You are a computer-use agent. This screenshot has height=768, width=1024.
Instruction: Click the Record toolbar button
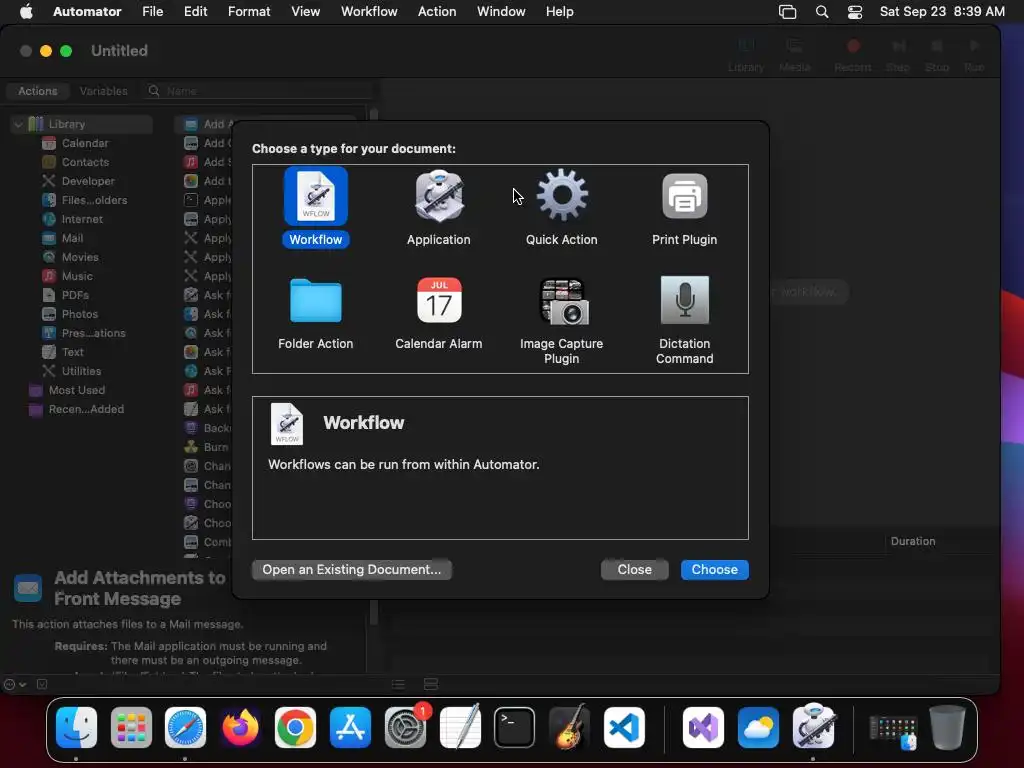pyautogui.click(x=853, y=55)
